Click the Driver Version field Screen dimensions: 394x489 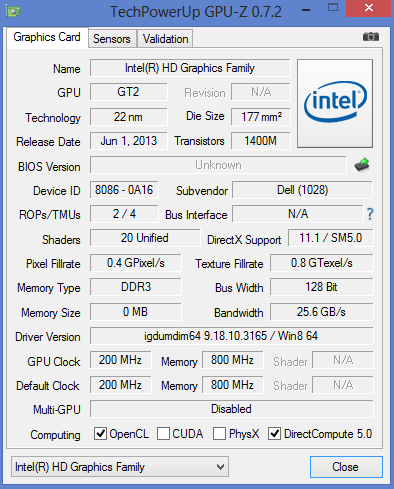click(x=232, y=336)
